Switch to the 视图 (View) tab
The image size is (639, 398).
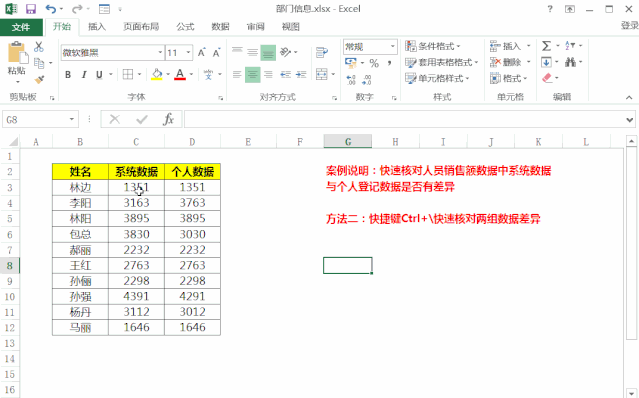(x=291, y=27)
